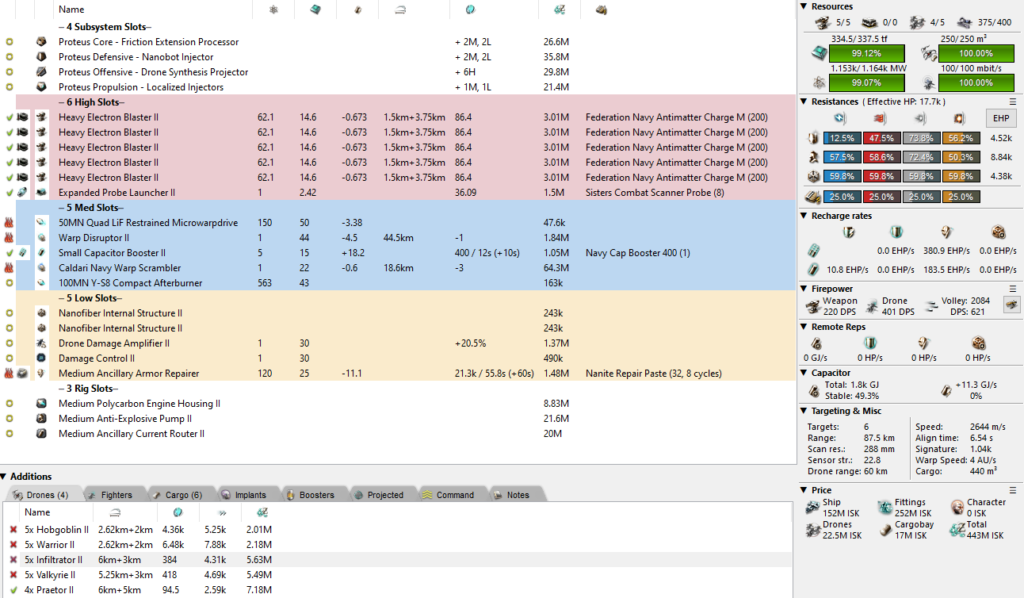Viewport: 1024px width, 598px height.
Task: Open the Implants tab
Action: 243,495
